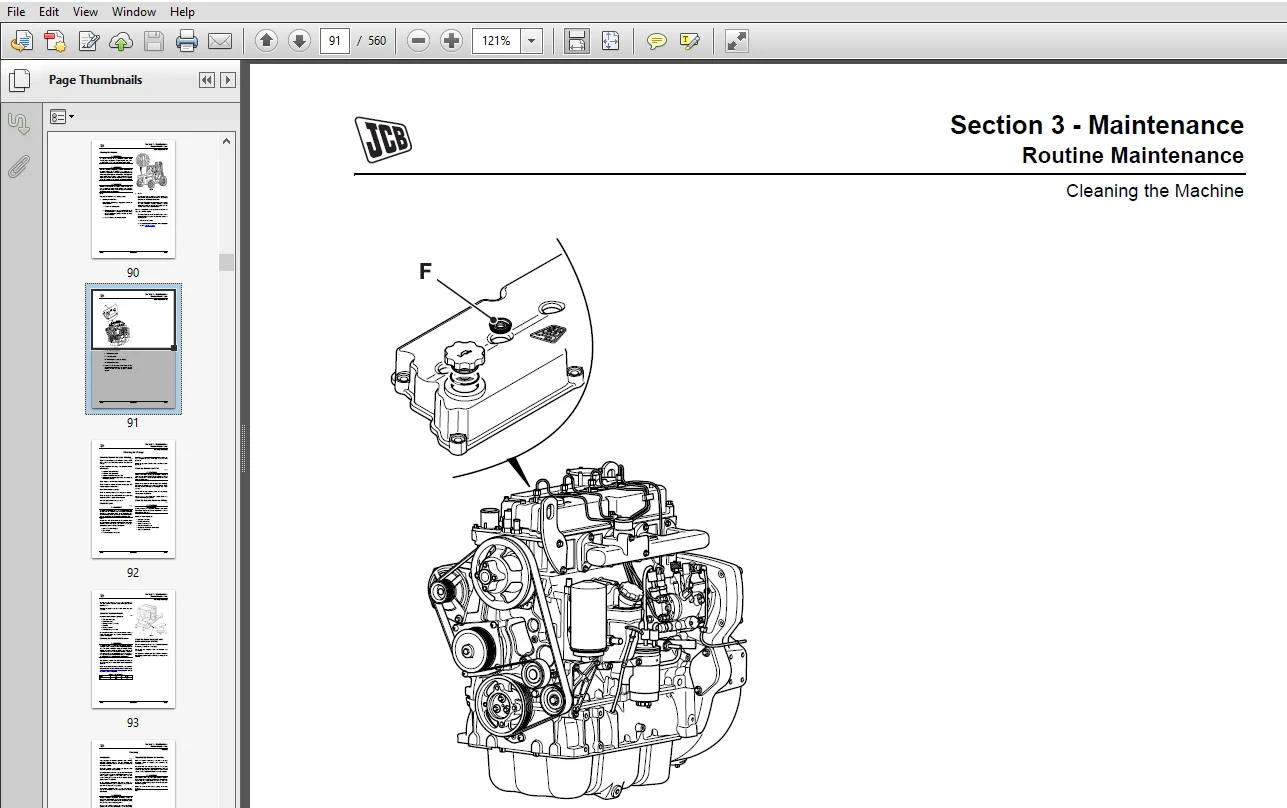Select the page 91 thumbnail
This screenshot has height=808, width=1287.
pos(133,348)
